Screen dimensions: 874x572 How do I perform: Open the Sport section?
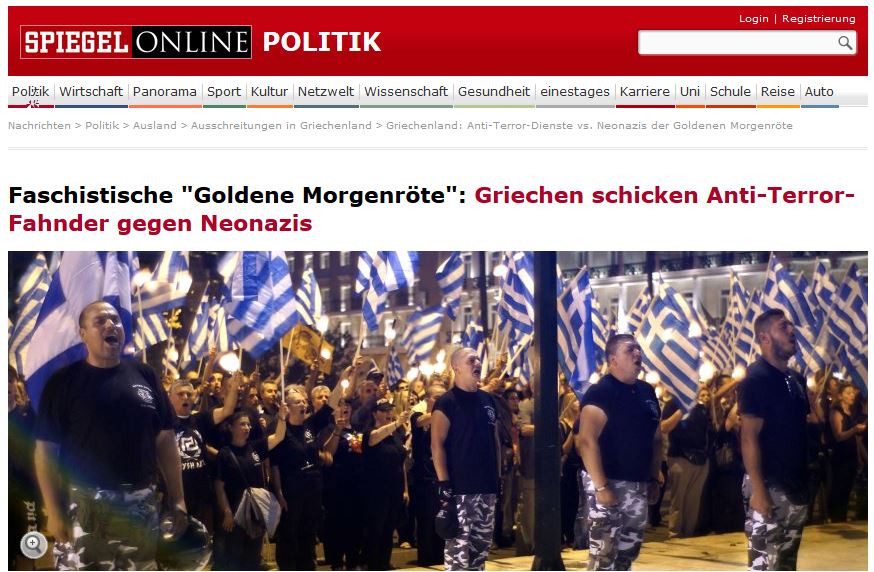click(x=224, y=91)
